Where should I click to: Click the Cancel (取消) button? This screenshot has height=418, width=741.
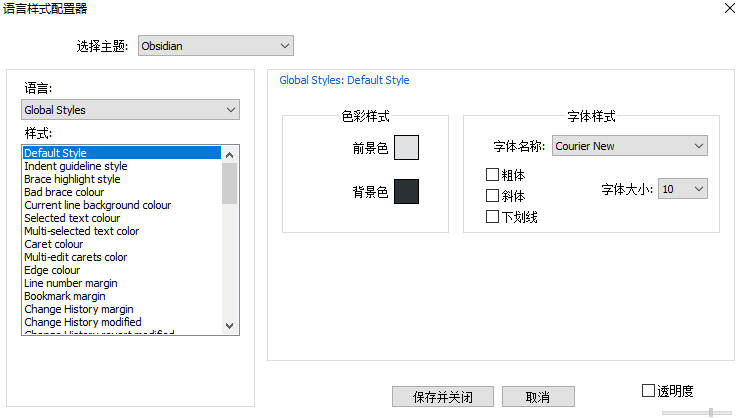538,397
